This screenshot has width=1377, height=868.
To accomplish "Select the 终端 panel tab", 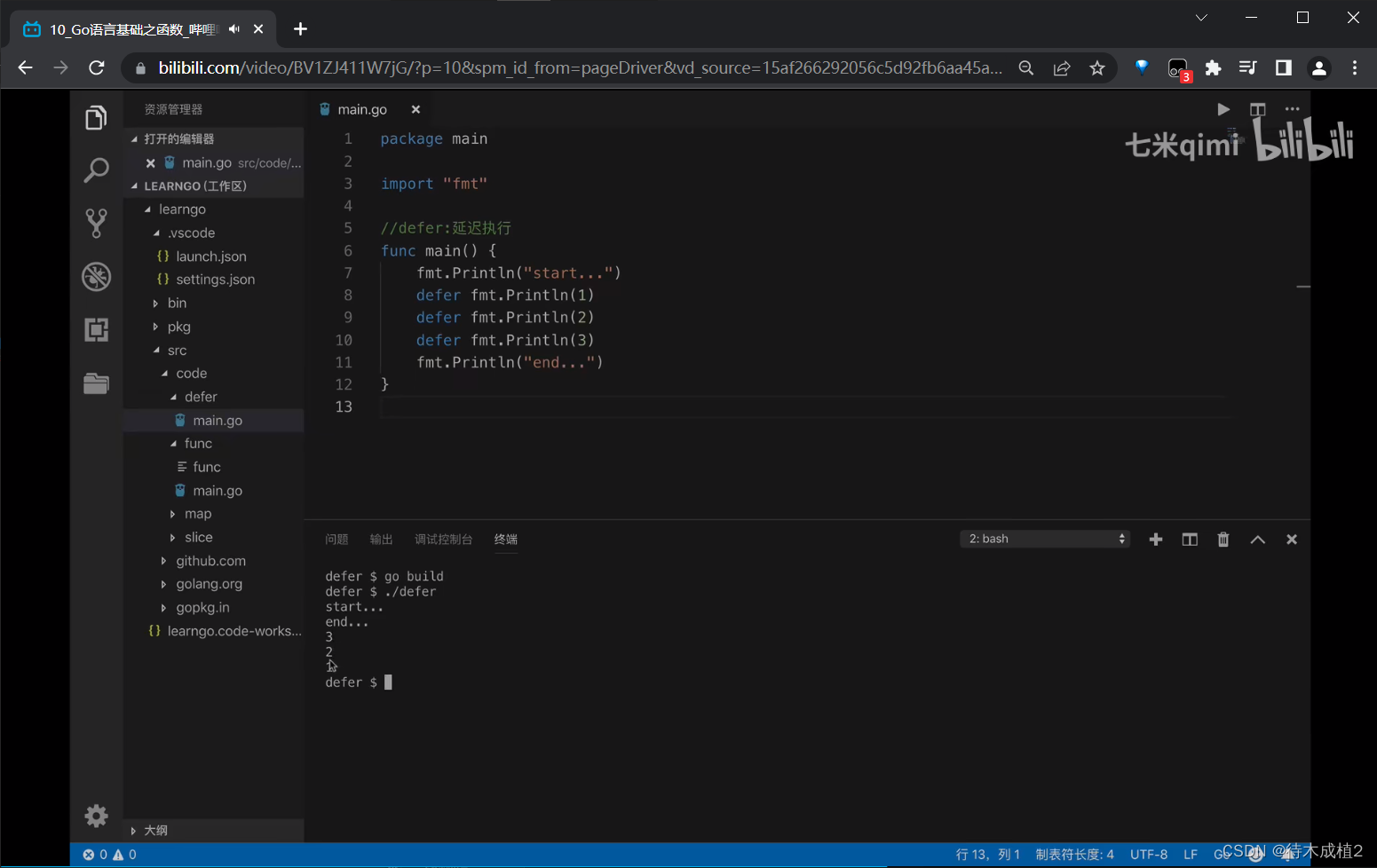I will click(506, 540).
